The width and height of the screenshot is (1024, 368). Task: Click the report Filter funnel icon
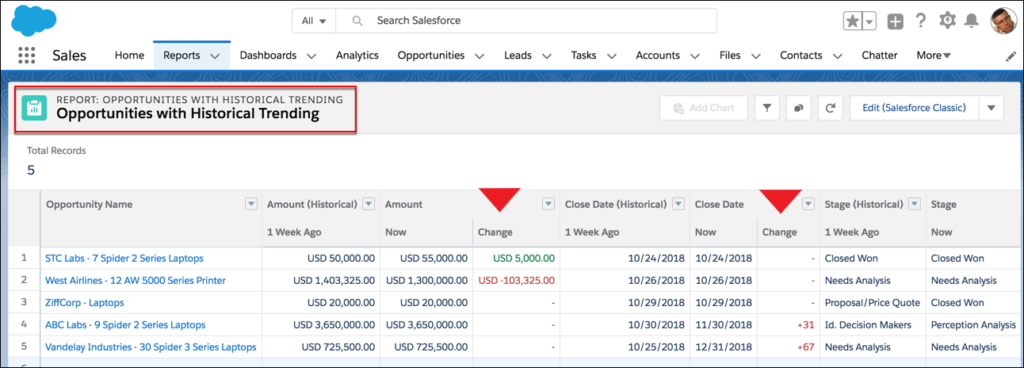pos(767,108)
